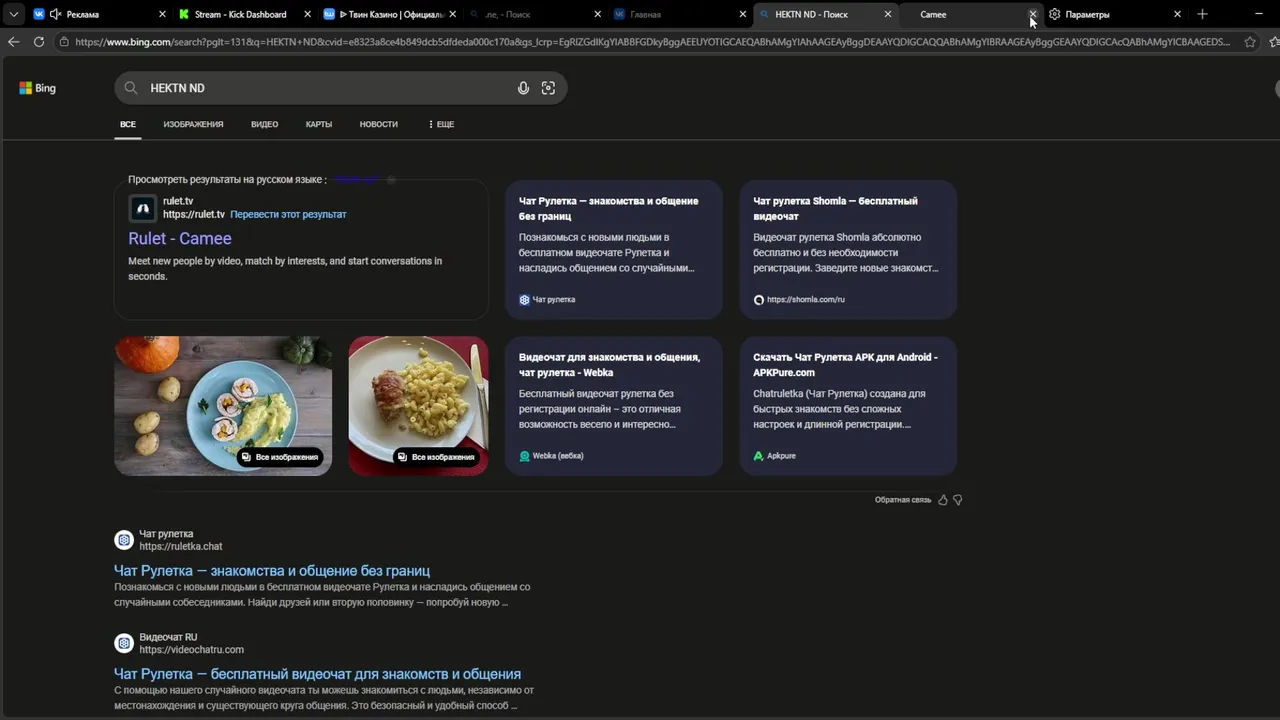Screen dimensions: 1280x720
Task: Click the rulet.tv site favicon
Action: (143, 208)
